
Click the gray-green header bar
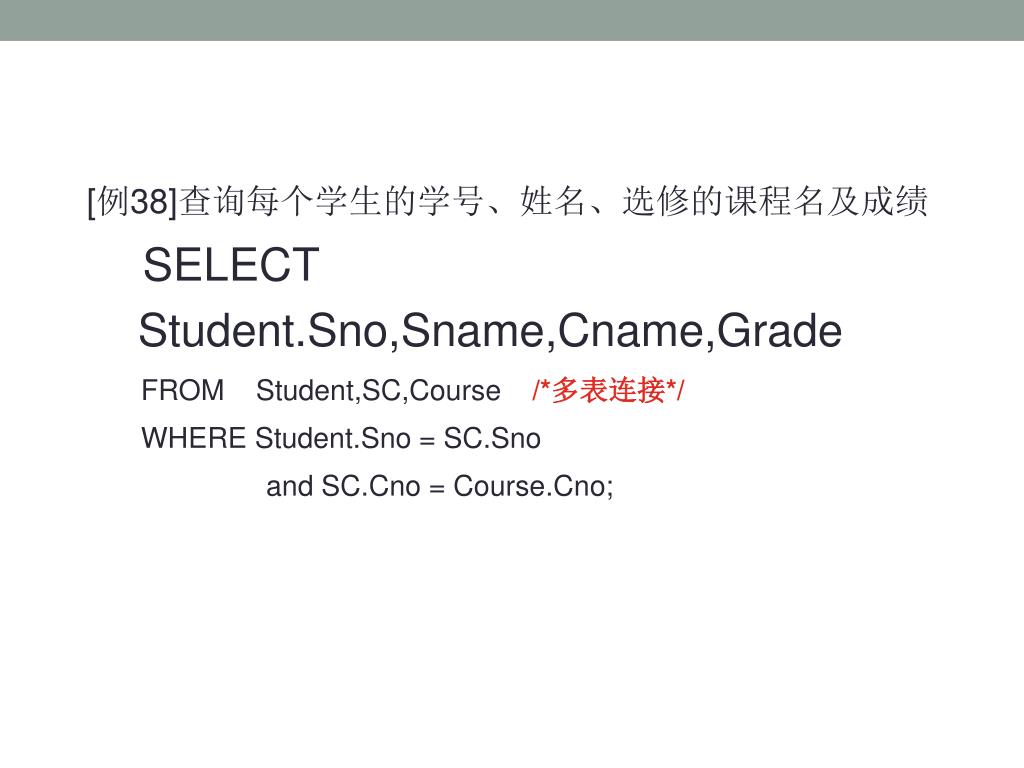(x=512, y=20)
